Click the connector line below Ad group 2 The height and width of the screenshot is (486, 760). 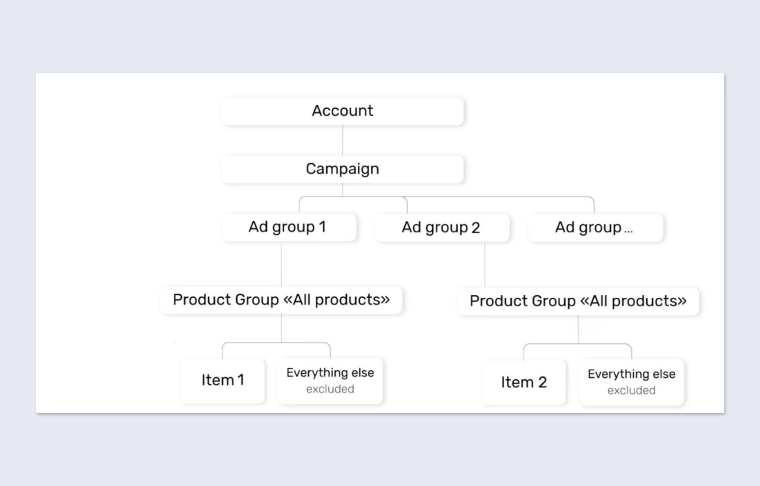coord(485,265)
